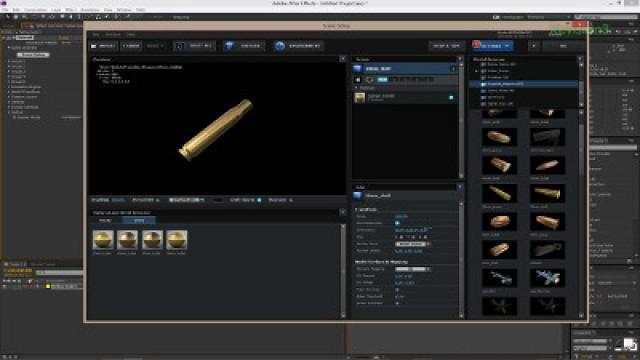
Task: Select the first gold material sphere
Action: [102, 240]
